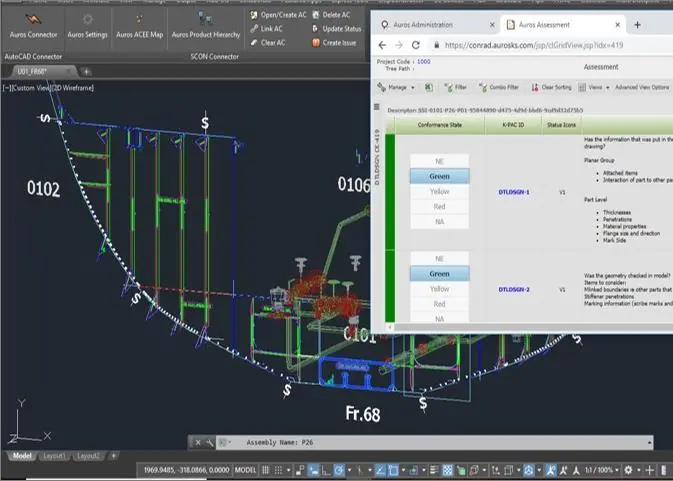Close the Auros Administration browser tab
Viewport: 673px width, 481px height.
pyautogui.click(x=492, y=25)
